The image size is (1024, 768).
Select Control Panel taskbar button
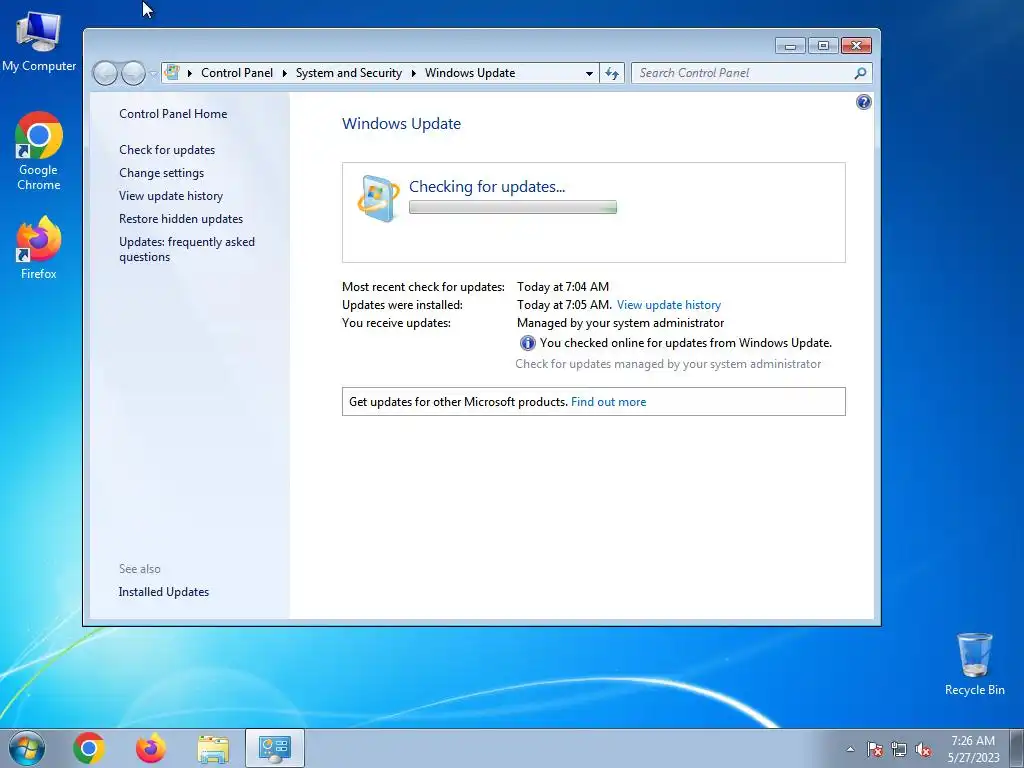(274, 748)
